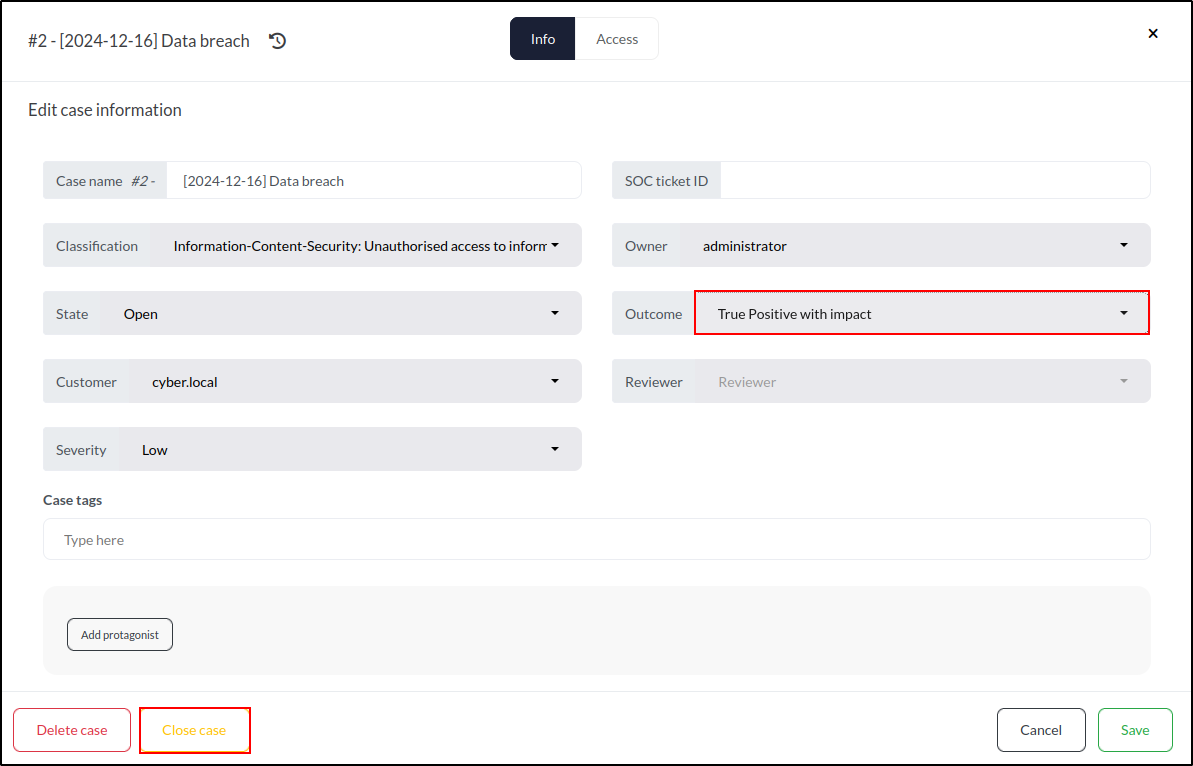Open the Classification dropdown
The width and height of the screenshot is (1193, 766).
point(366,245)
